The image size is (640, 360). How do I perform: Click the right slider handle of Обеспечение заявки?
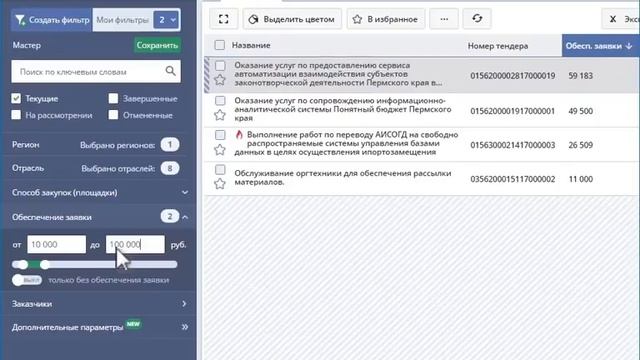point(44,264)
